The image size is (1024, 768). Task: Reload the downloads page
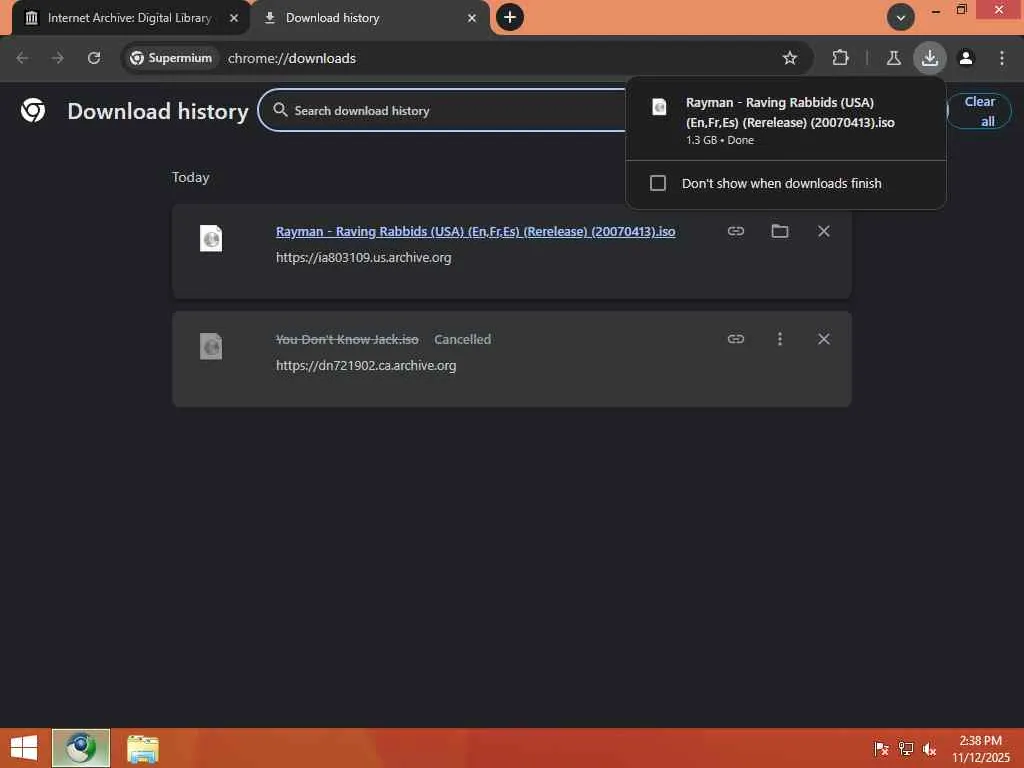[94, 58]
